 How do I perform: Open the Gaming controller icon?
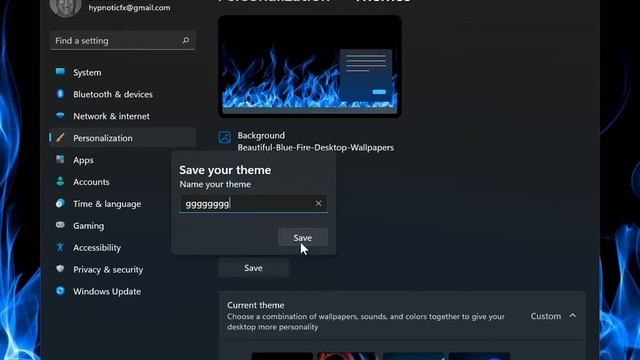click(60, 225)
